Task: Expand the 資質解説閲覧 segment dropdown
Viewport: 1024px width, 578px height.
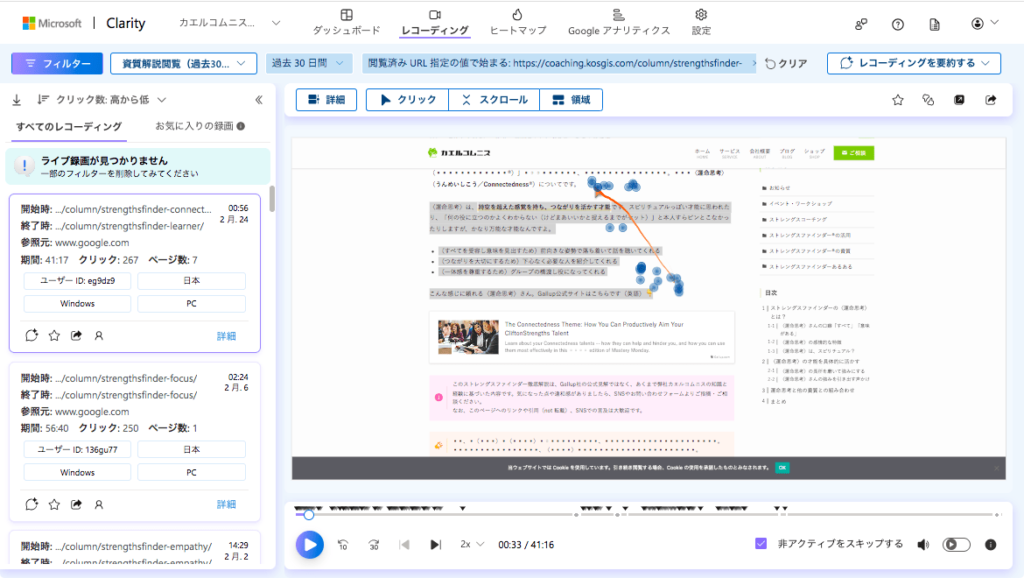Action: tap(184, 63)
